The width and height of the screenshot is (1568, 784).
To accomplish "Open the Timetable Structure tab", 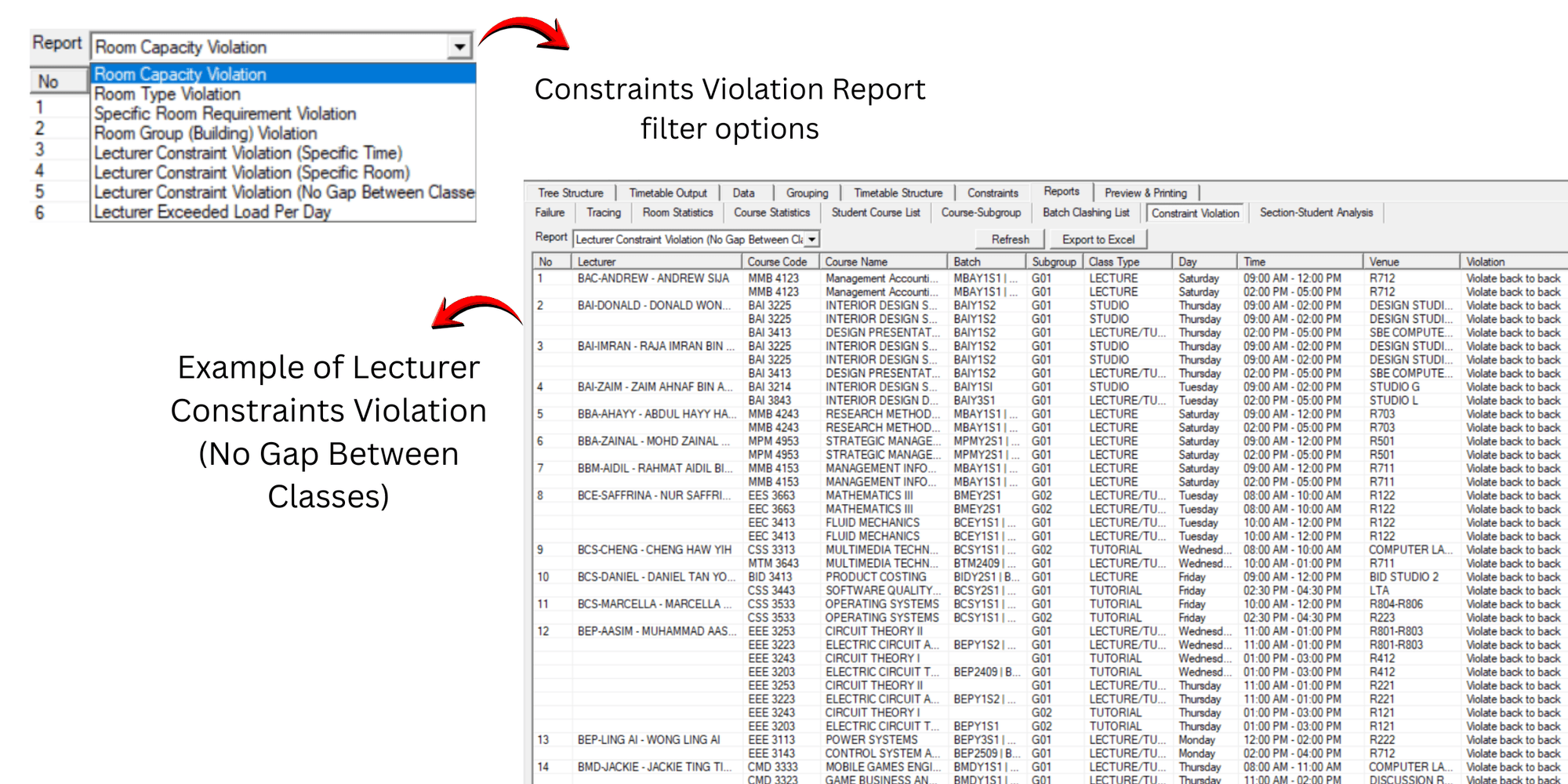I will click(898, 193).
